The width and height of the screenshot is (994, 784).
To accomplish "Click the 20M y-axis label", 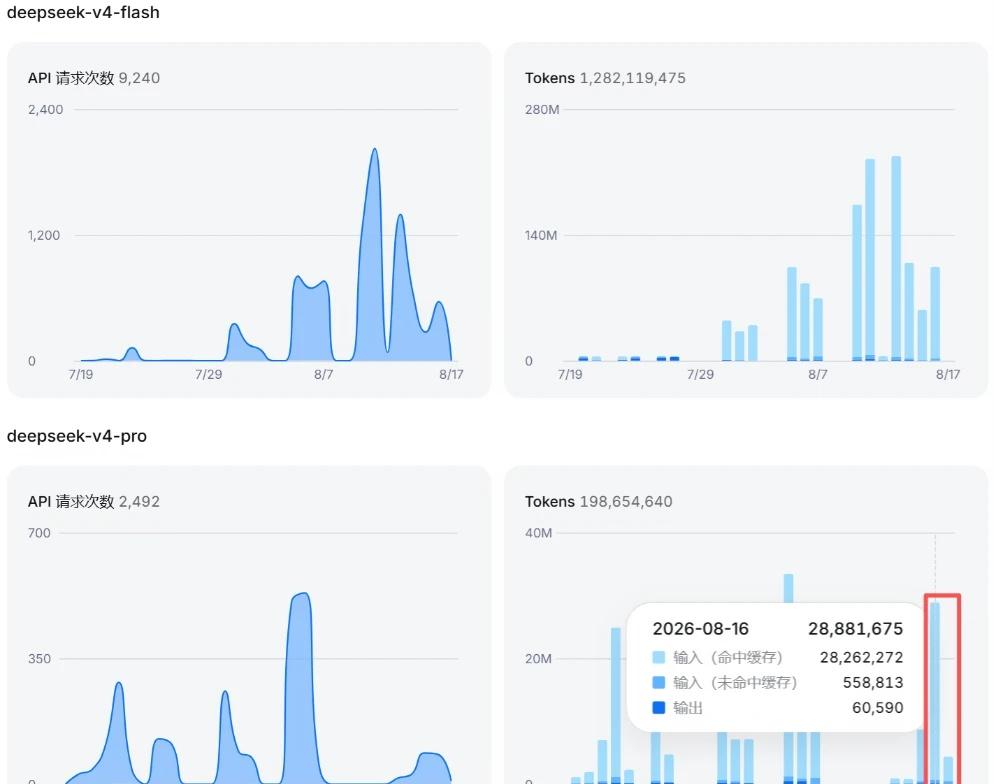I will (538, 659).
